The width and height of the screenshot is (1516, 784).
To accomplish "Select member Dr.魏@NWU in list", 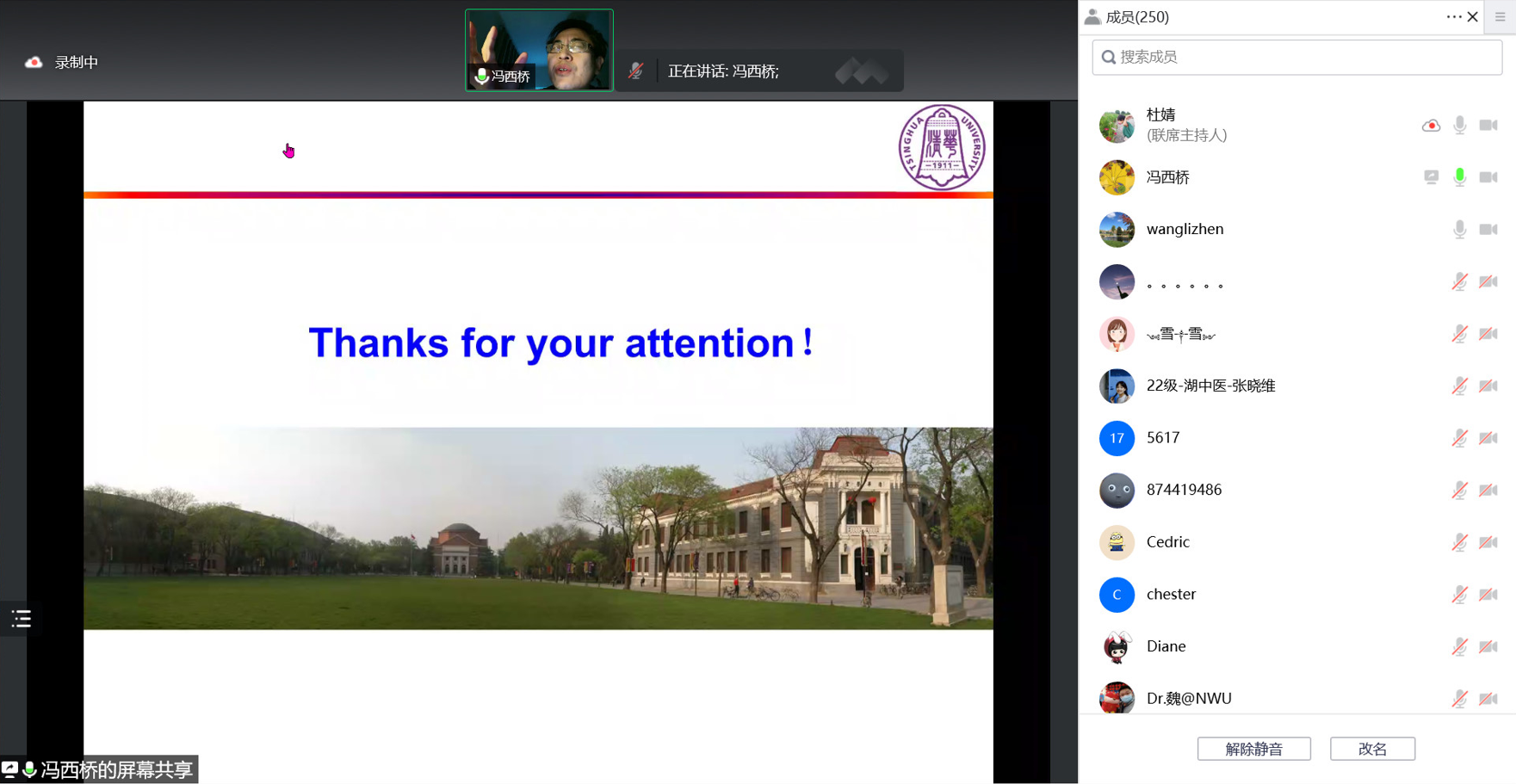I will (1188, 698).
